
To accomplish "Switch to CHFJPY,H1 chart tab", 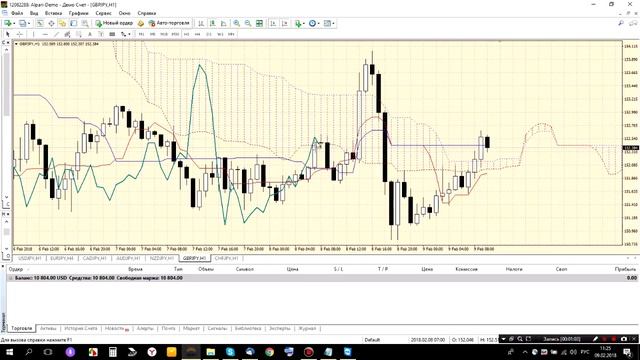I will [x=226, y=258].
